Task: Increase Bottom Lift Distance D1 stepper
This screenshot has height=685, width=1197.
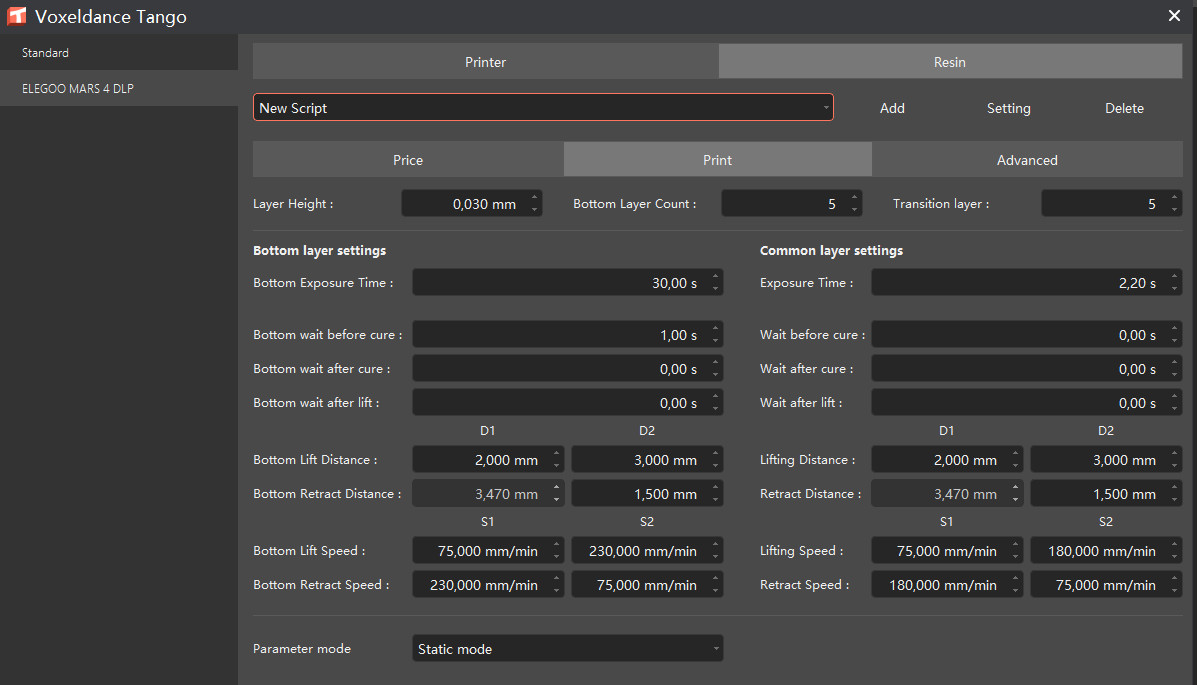Action: click(557, 454)
